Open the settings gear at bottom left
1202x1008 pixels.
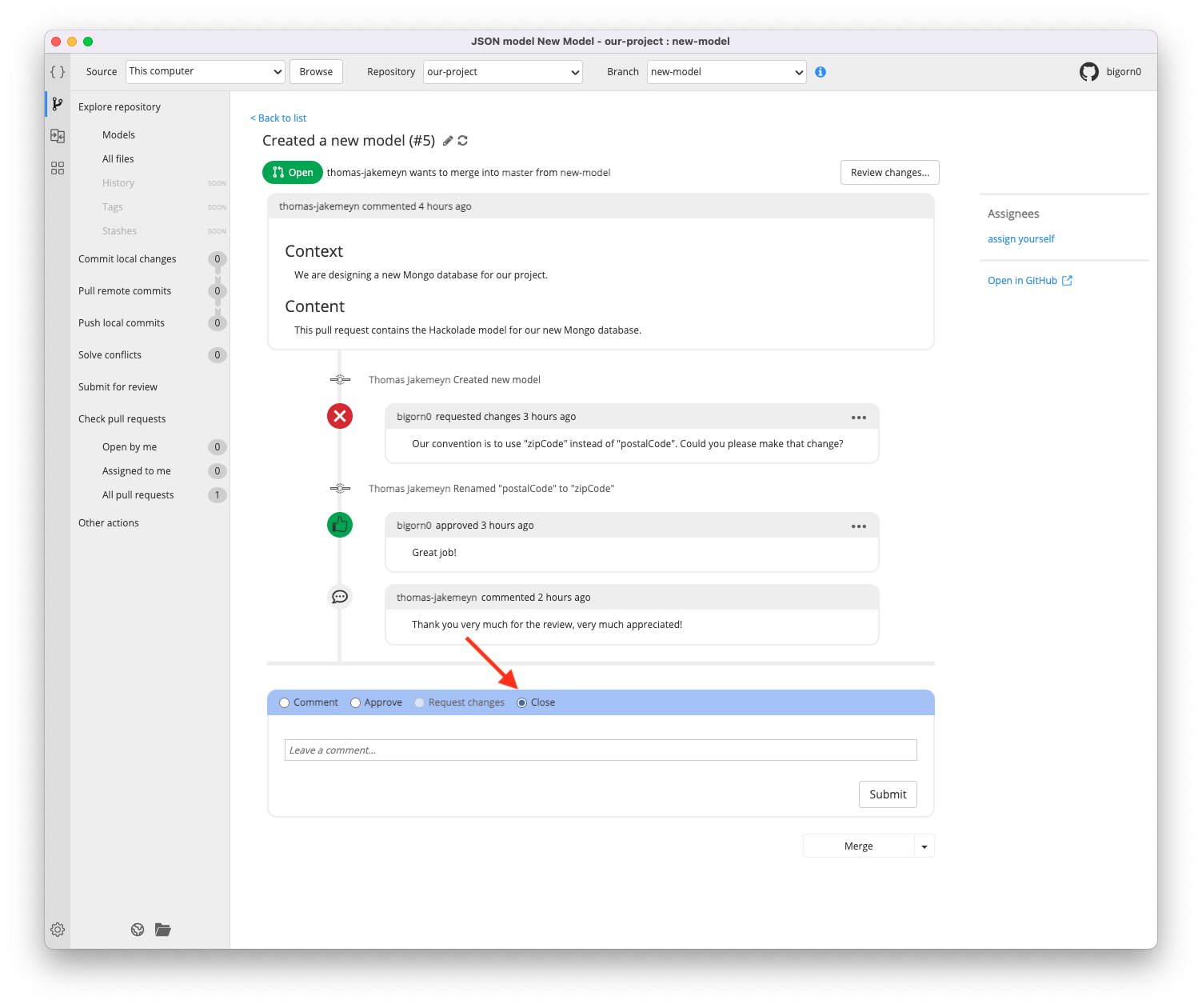[57, 929]
